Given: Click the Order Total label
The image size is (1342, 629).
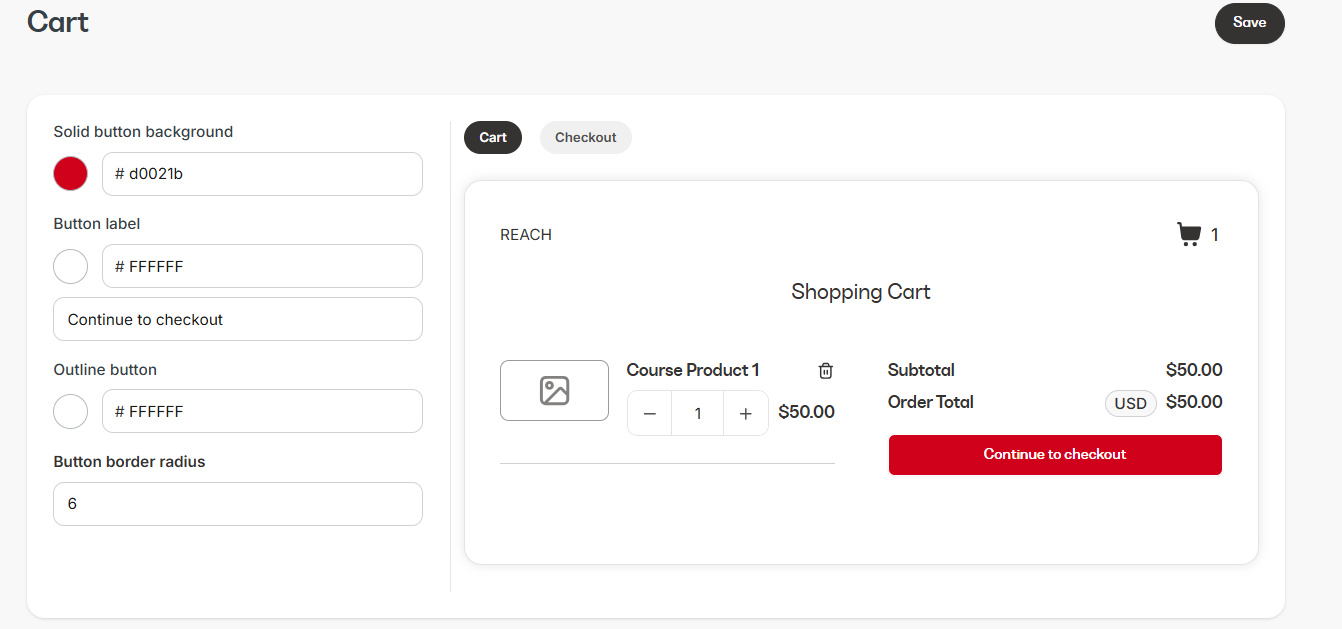Looking at the screenshot, I should [x=931, y=402].
